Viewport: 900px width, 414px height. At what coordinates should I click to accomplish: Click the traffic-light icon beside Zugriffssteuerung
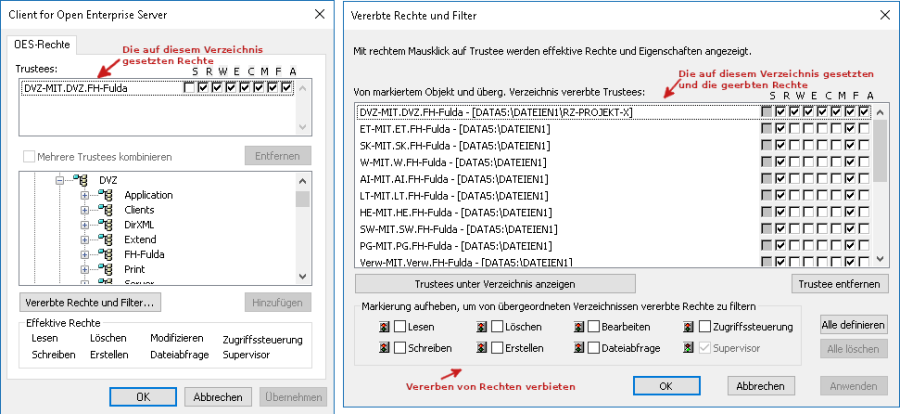click(689, 327)
